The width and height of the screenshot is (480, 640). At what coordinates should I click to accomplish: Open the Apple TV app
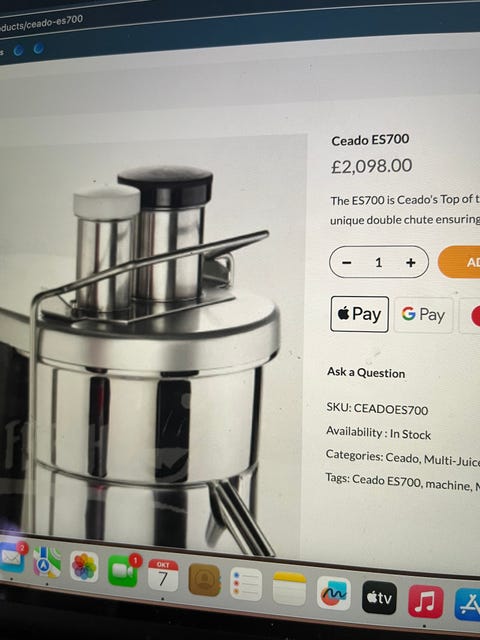(379, 598)
